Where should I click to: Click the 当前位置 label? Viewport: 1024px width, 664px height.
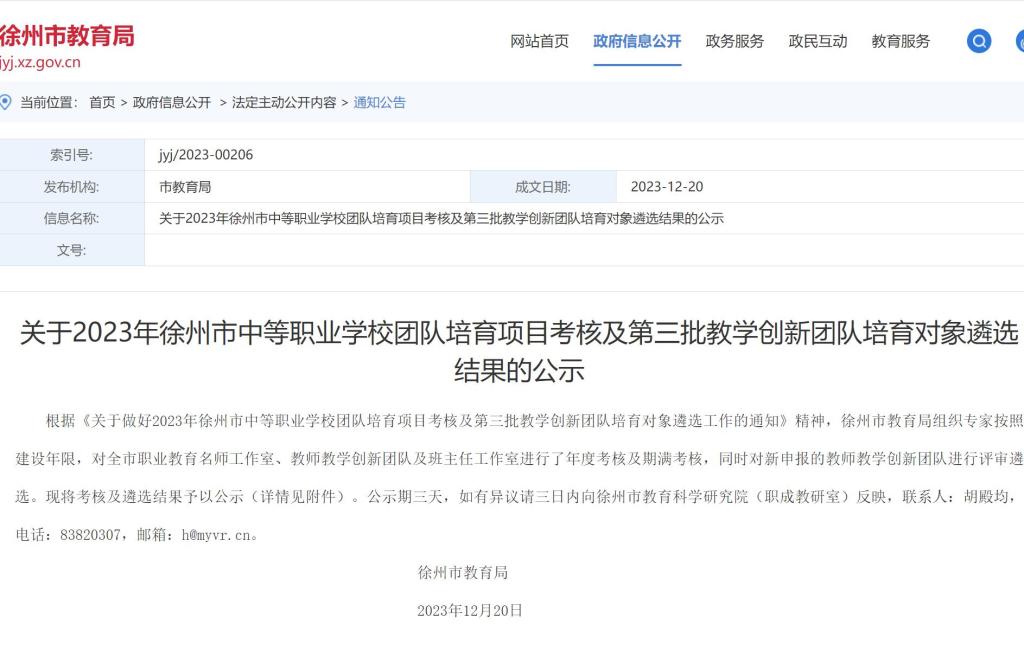[x=49, y=103]
